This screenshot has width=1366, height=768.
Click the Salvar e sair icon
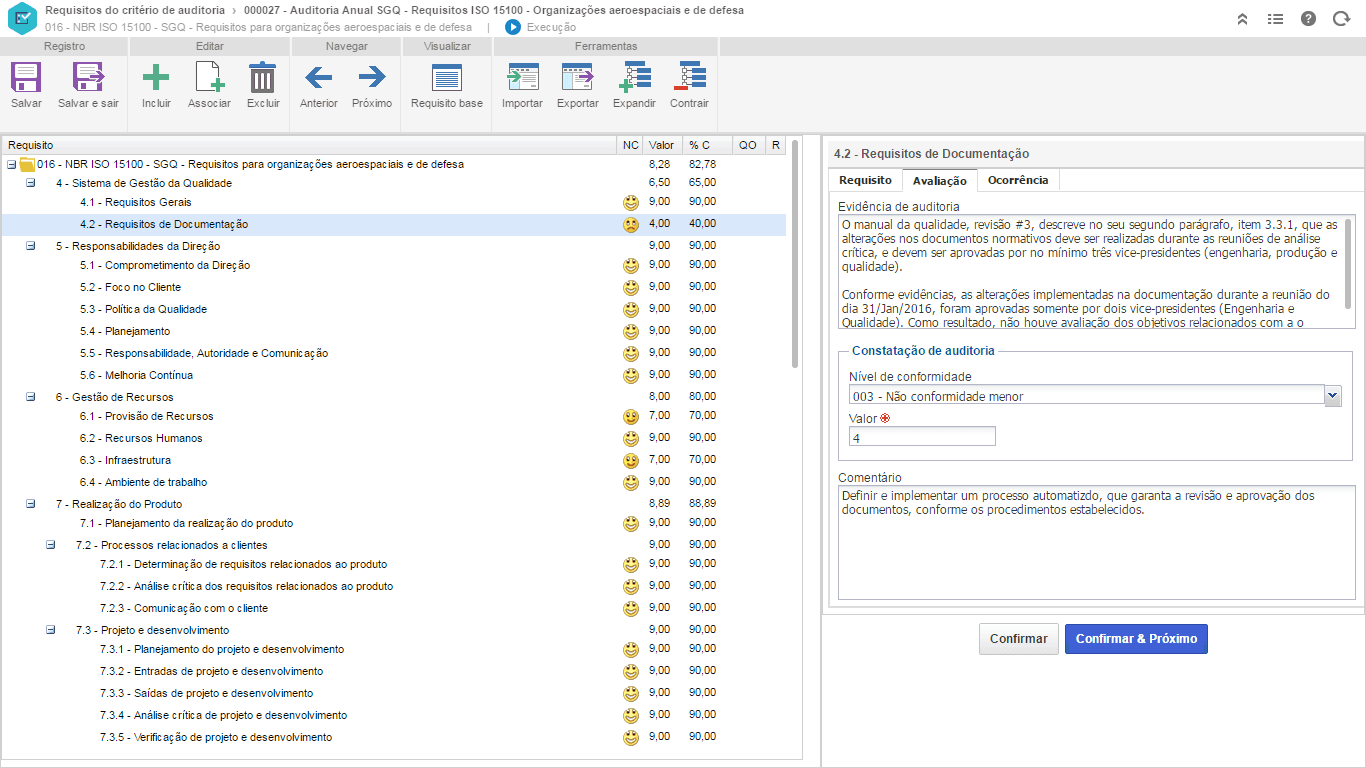(88, 78)
